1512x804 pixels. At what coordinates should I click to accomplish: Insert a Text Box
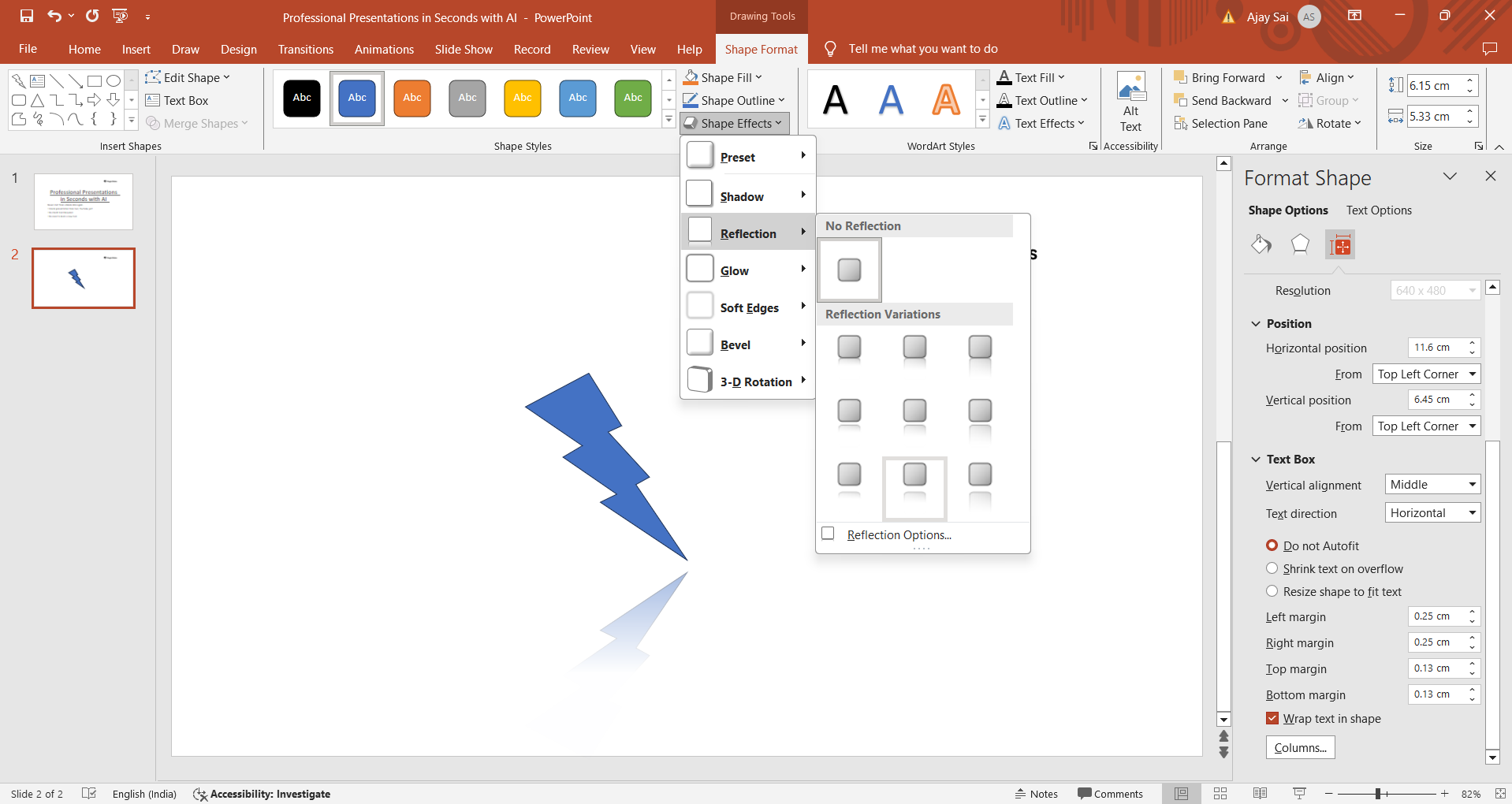(177, 100)
